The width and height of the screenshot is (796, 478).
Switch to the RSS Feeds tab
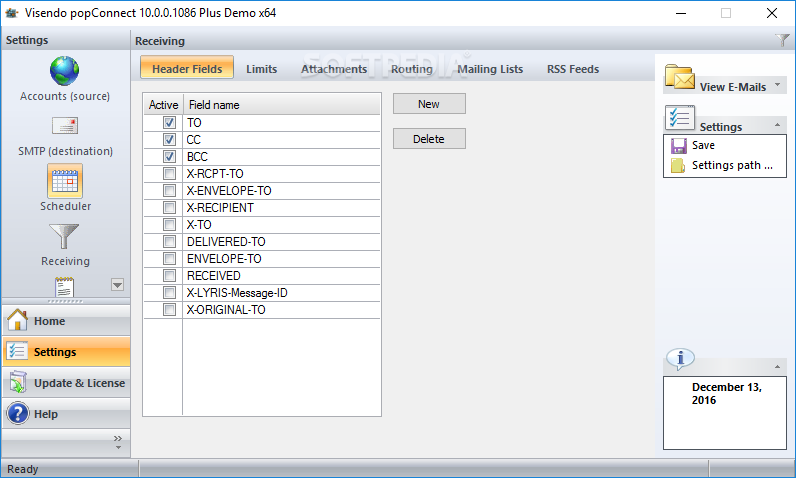click(x=573, y=69)
